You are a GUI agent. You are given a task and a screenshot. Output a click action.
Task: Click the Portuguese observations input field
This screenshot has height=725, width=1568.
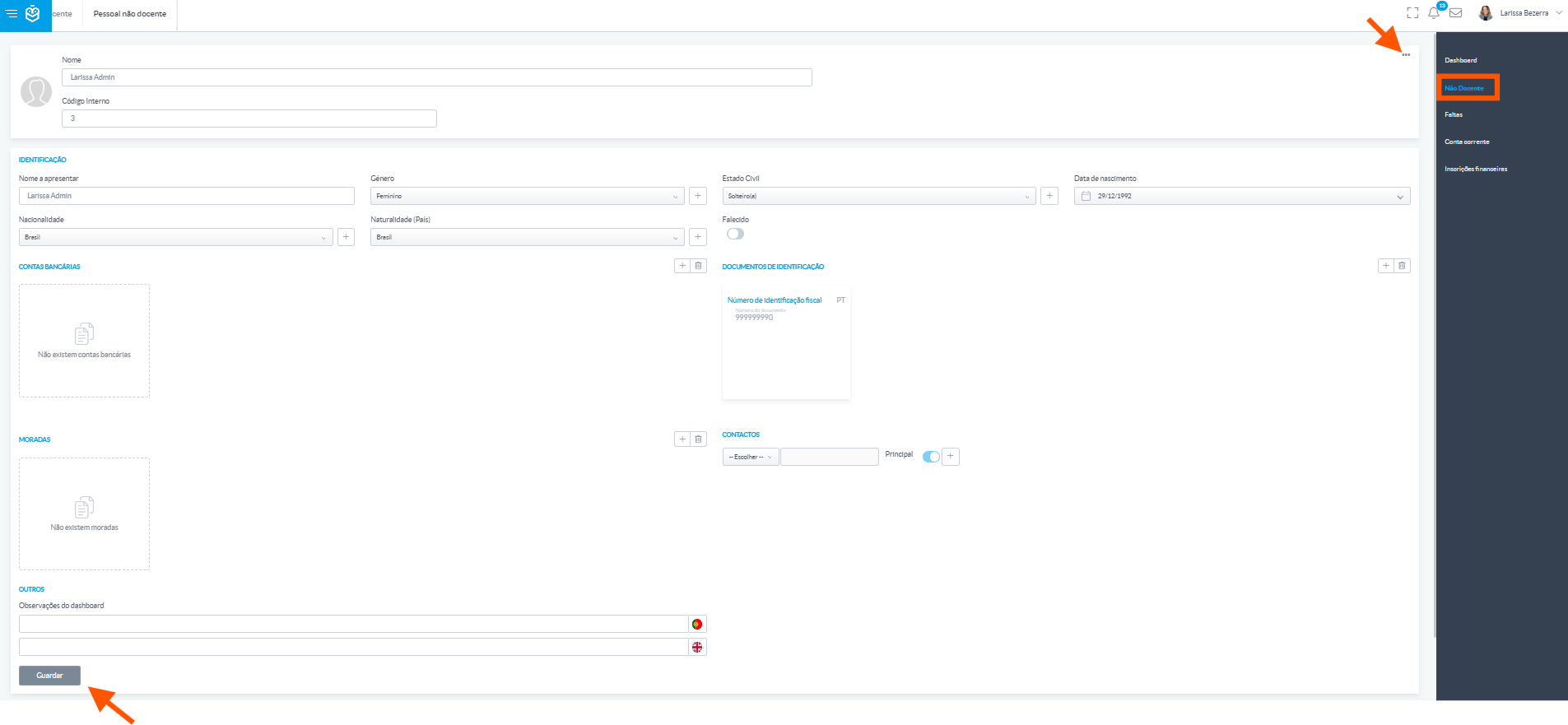354,624
